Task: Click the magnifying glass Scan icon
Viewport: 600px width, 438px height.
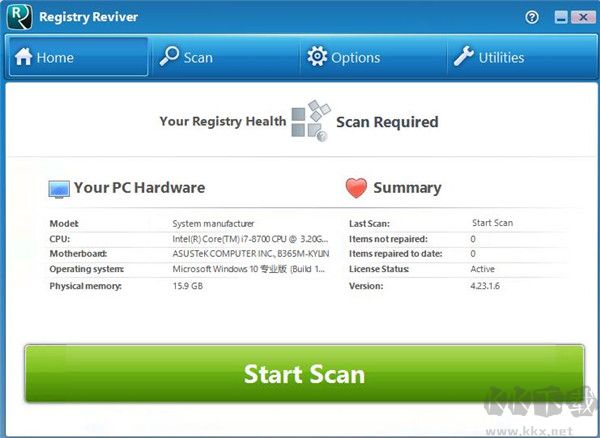Action: [170, 56]
